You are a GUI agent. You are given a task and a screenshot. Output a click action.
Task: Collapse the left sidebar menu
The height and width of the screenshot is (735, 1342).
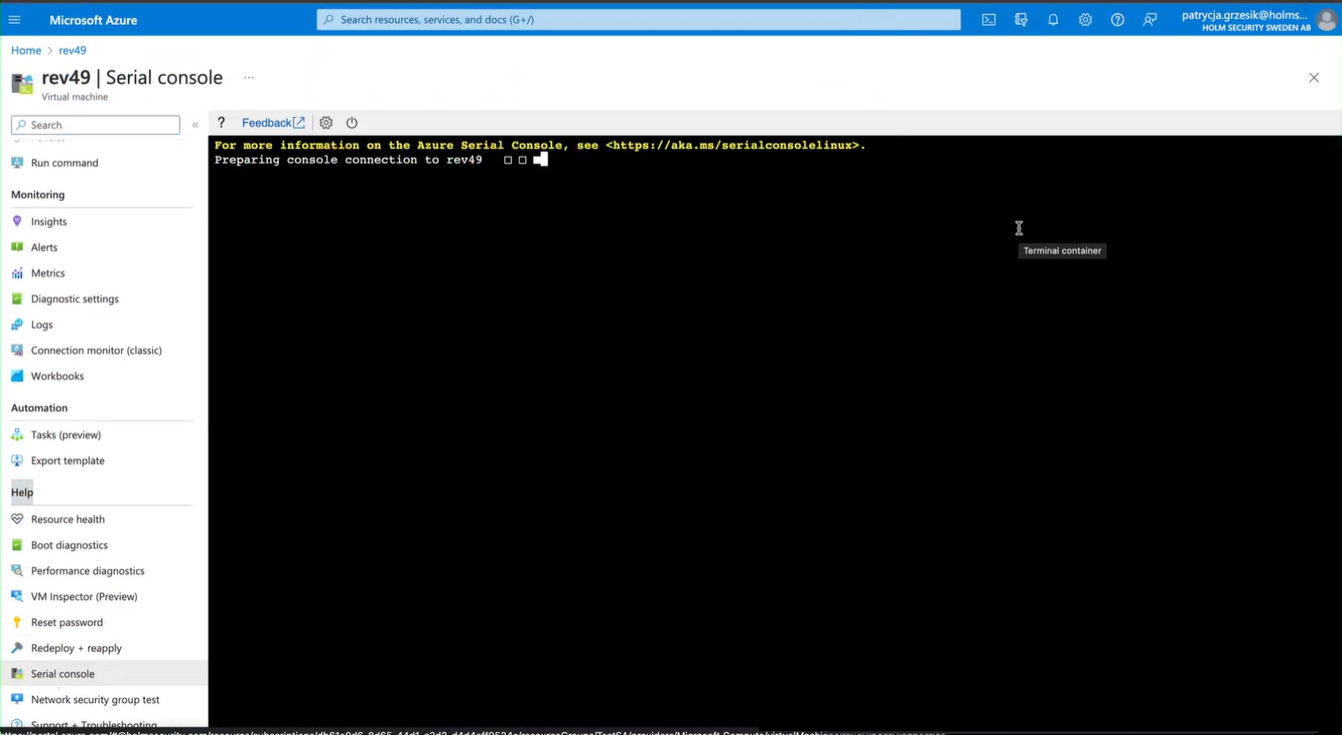[x=195, y=125]
